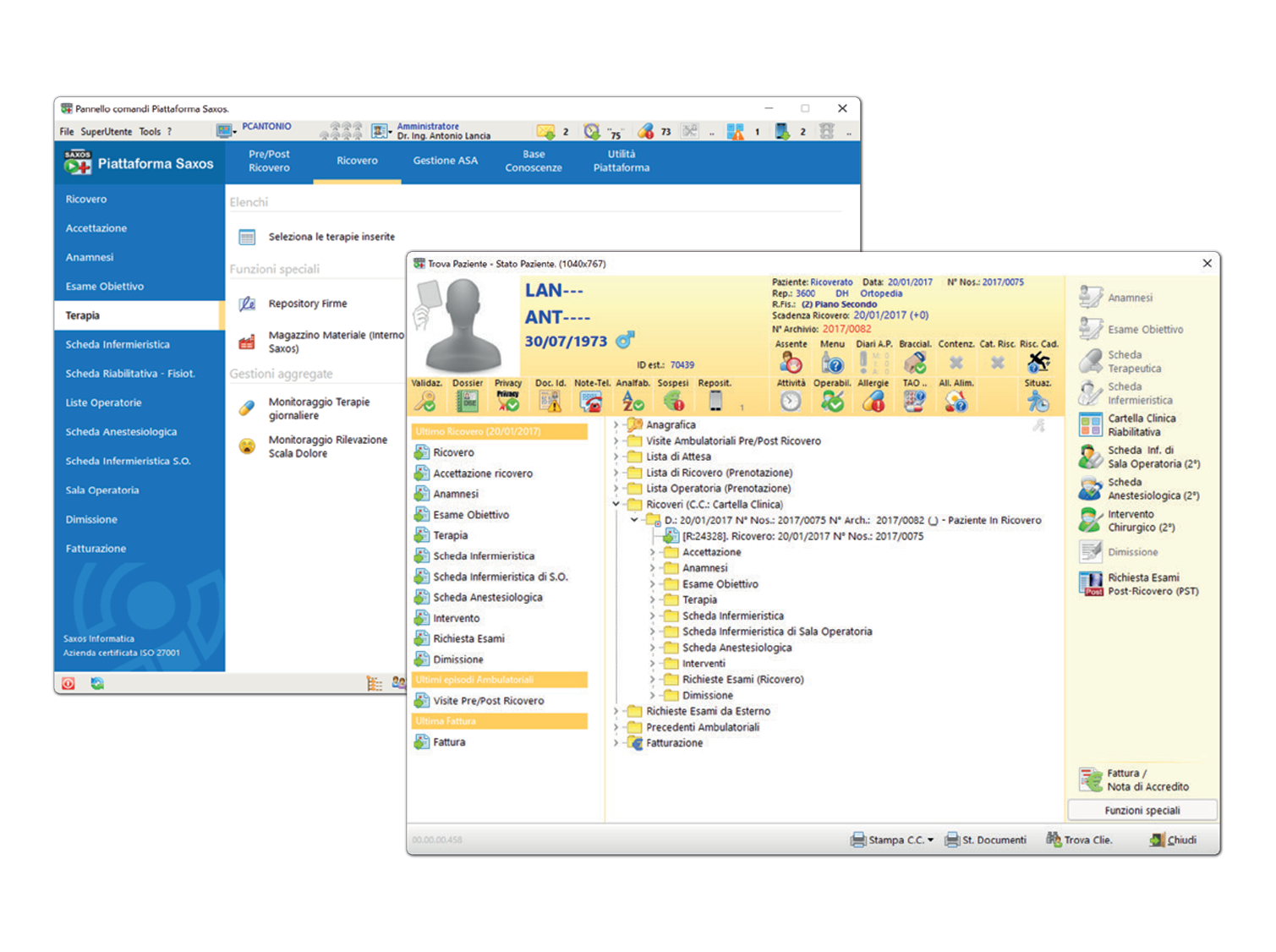
Task: Select Dimissione in blue sidebar
Action: click(140, 520)
